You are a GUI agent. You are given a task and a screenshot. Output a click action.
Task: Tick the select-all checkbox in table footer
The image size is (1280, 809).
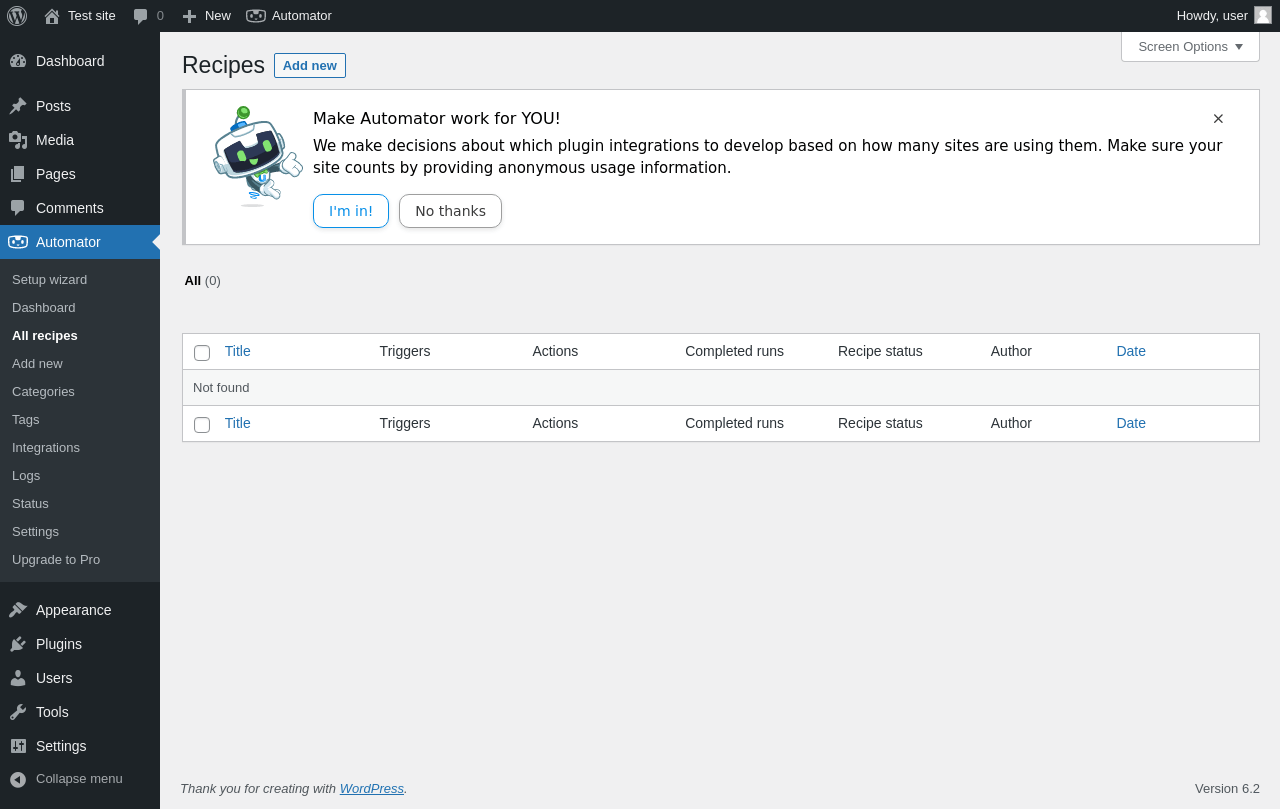click(x=202, y=425)
